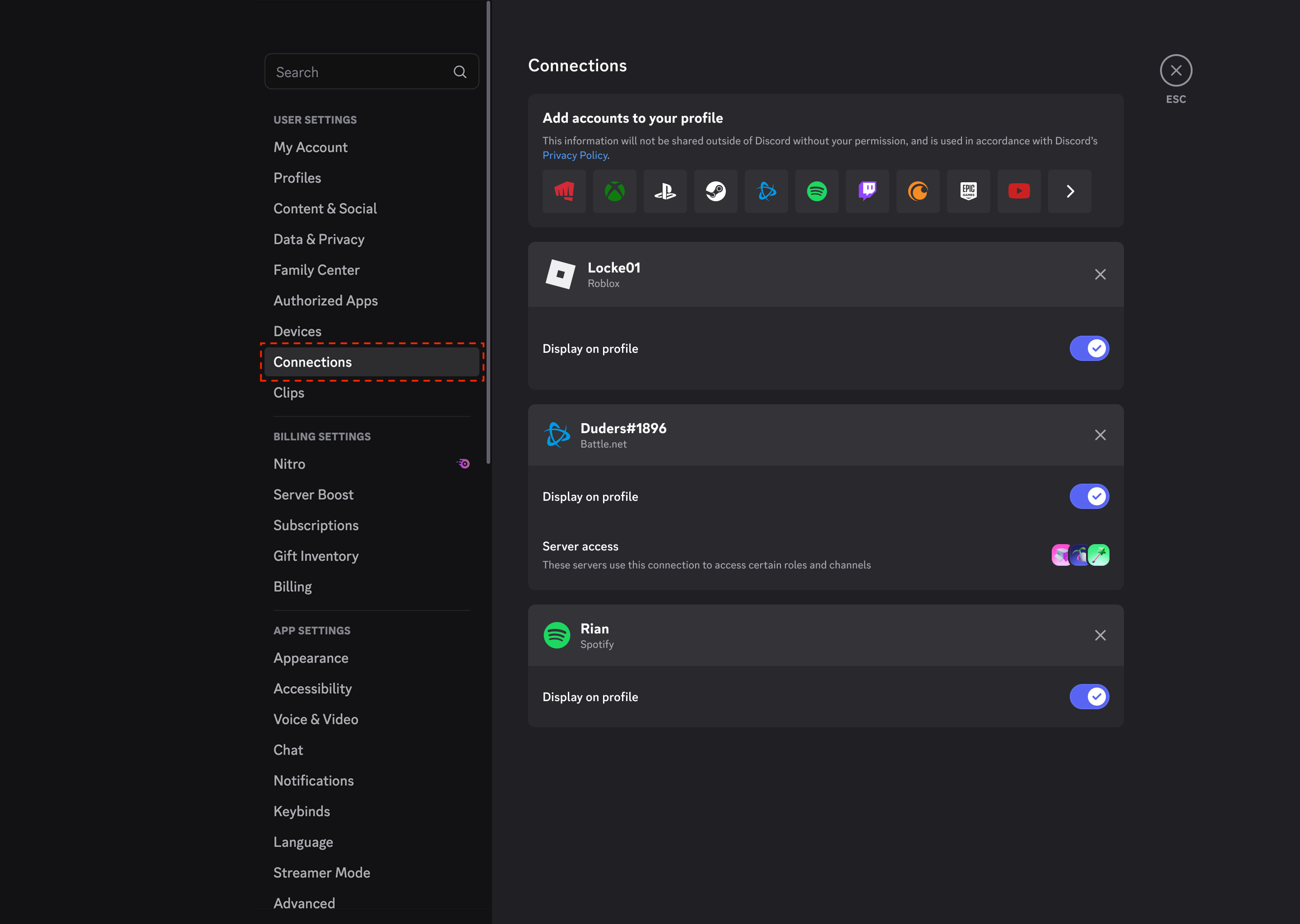Open Subscriptions settings
The image size is (1300, 924).
pos(371,526)
